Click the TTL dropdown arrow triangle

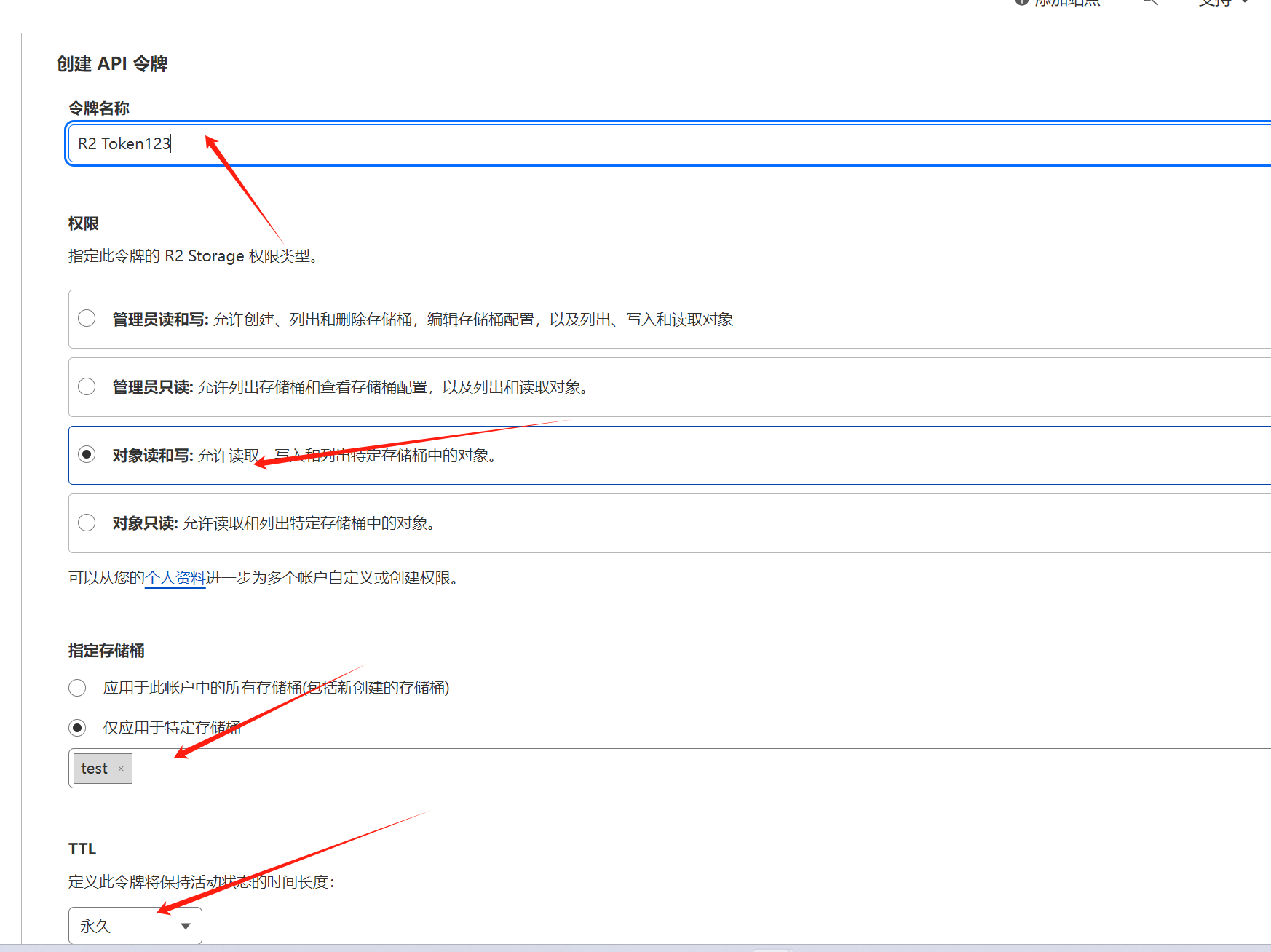(186, 926)
